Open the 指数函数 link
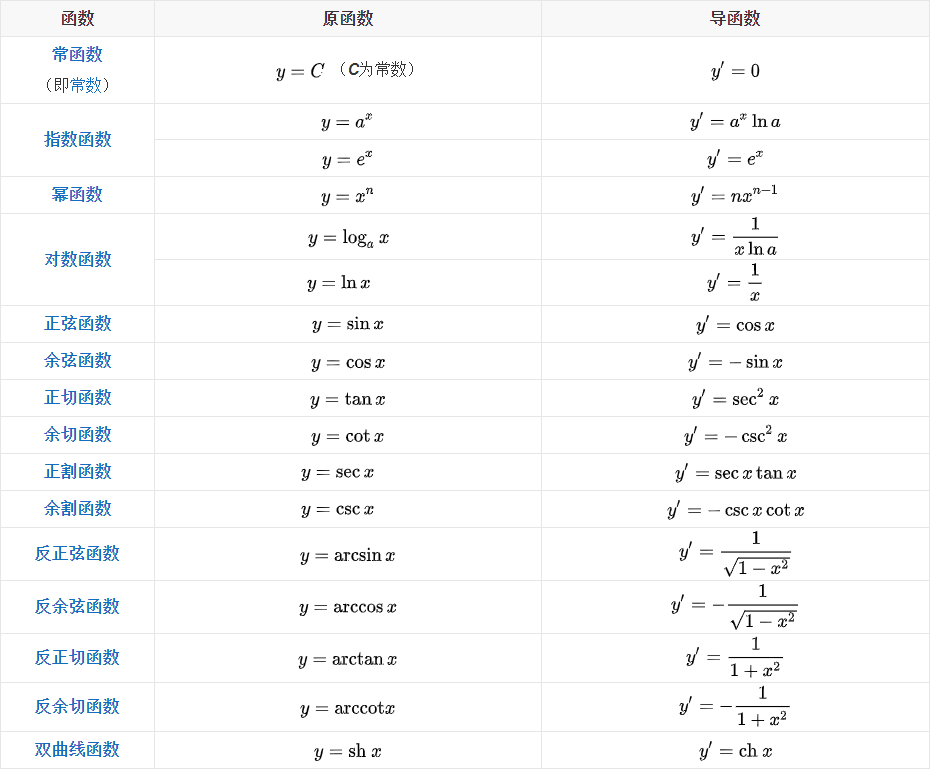This screenshot has height=771, width=932. click(77, 140)
